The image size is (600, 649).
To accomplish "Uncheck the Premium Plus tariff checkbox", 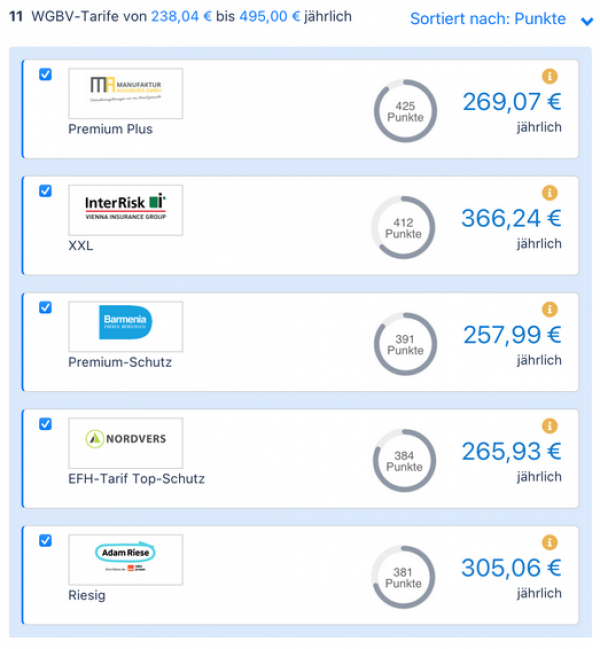I will pyautogui.click(x=46, y=75).
